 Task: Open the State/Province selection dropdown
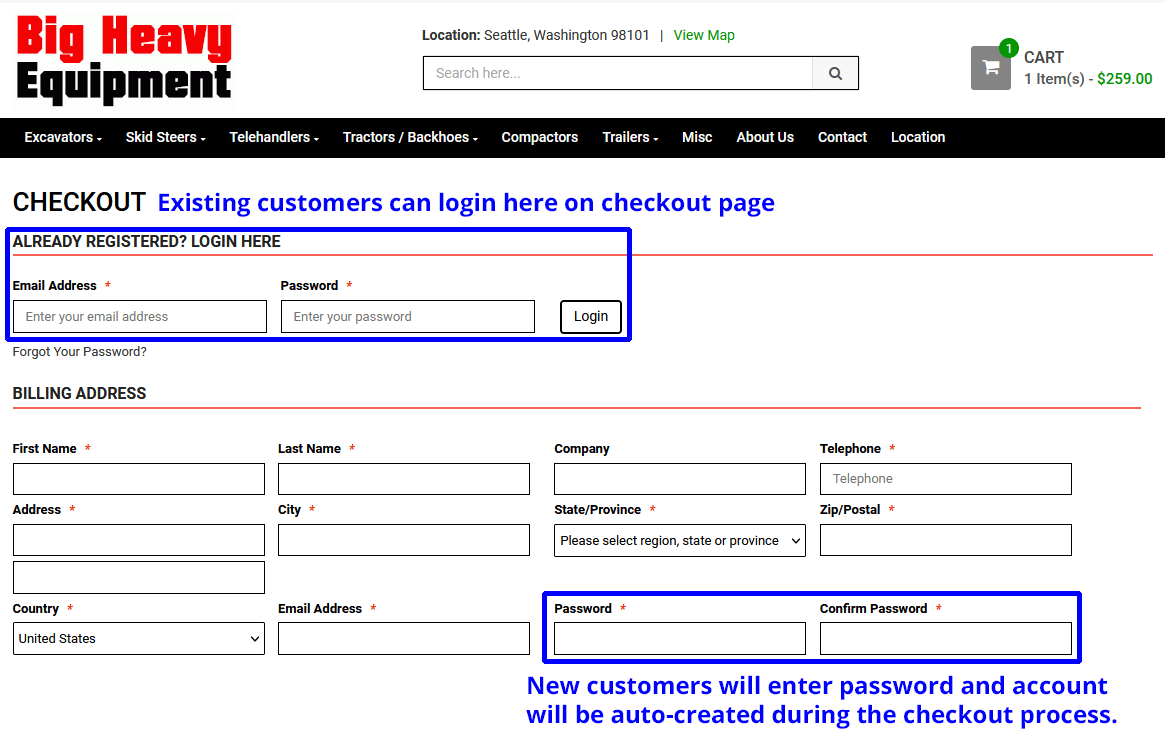[x=679, y=540]
